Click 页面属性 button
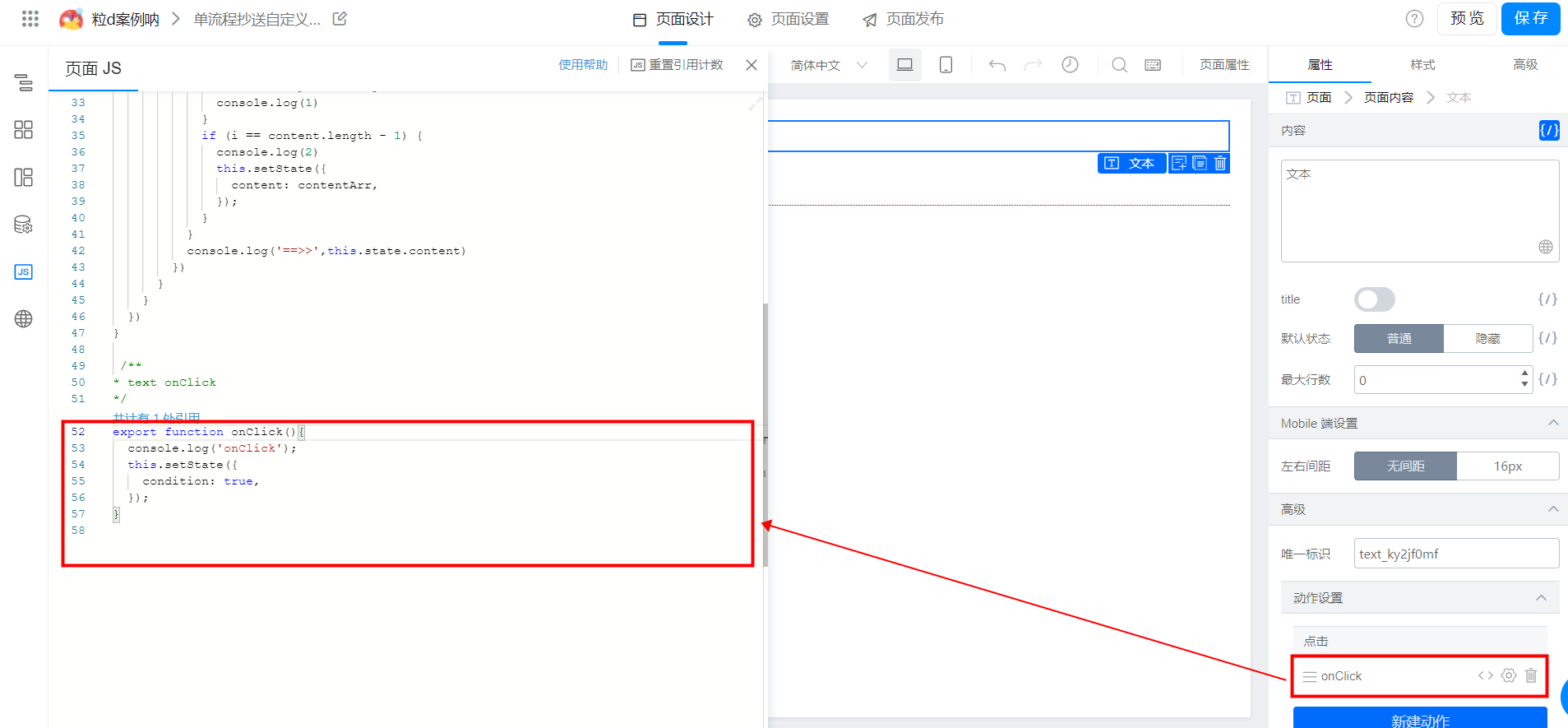The height and width of the screenshot is (728, 1568). click(x=1224, y=65)
